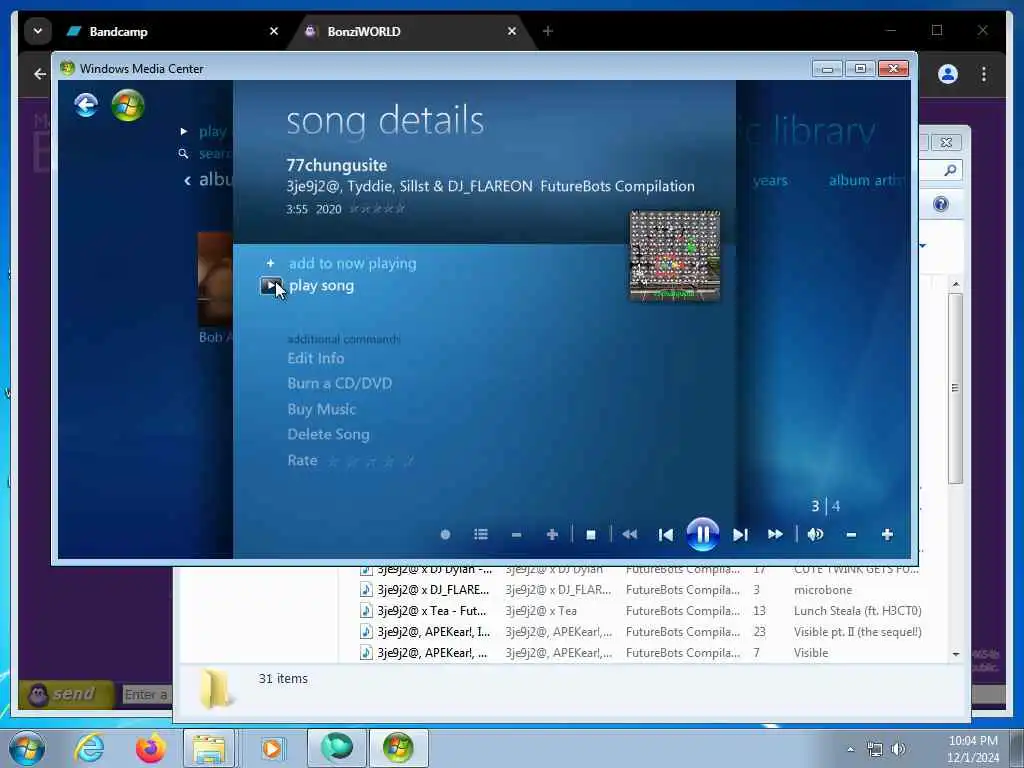1024x768 pixels.
Task: Stop playback with the square button
Action: click(x=591, y=535)
